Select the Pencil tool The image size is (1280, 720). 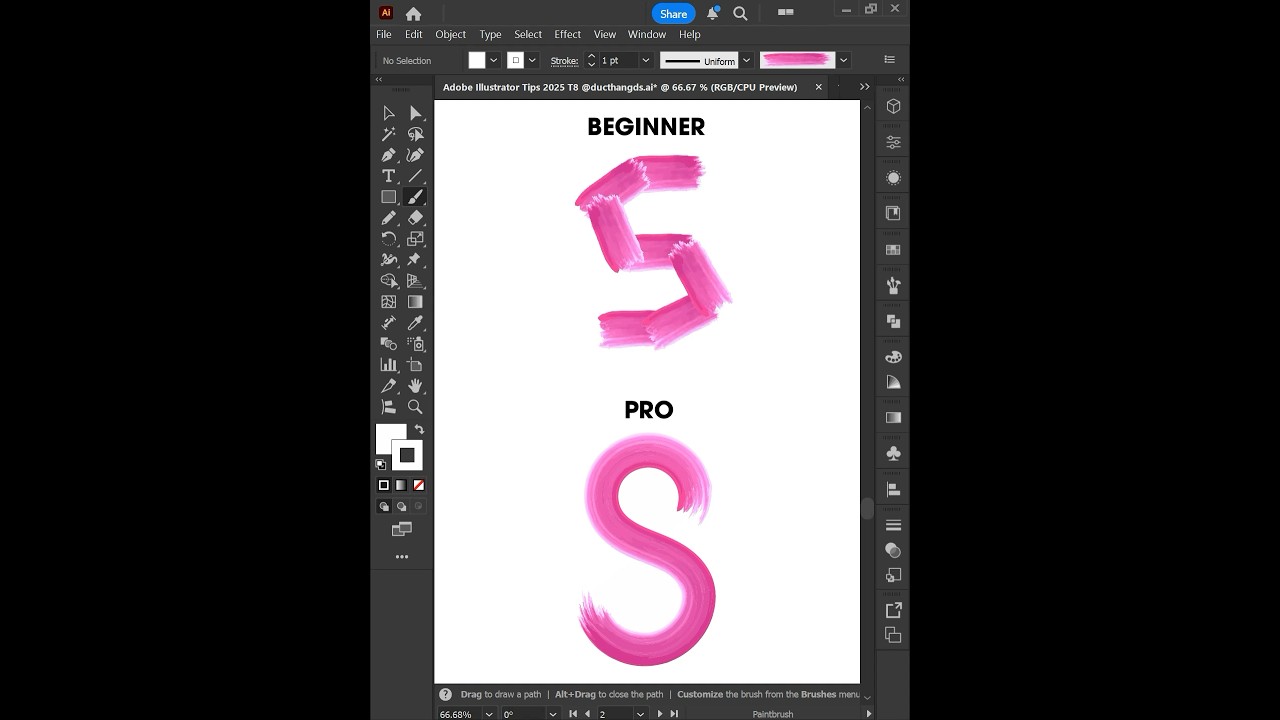[x=389, y=218]
